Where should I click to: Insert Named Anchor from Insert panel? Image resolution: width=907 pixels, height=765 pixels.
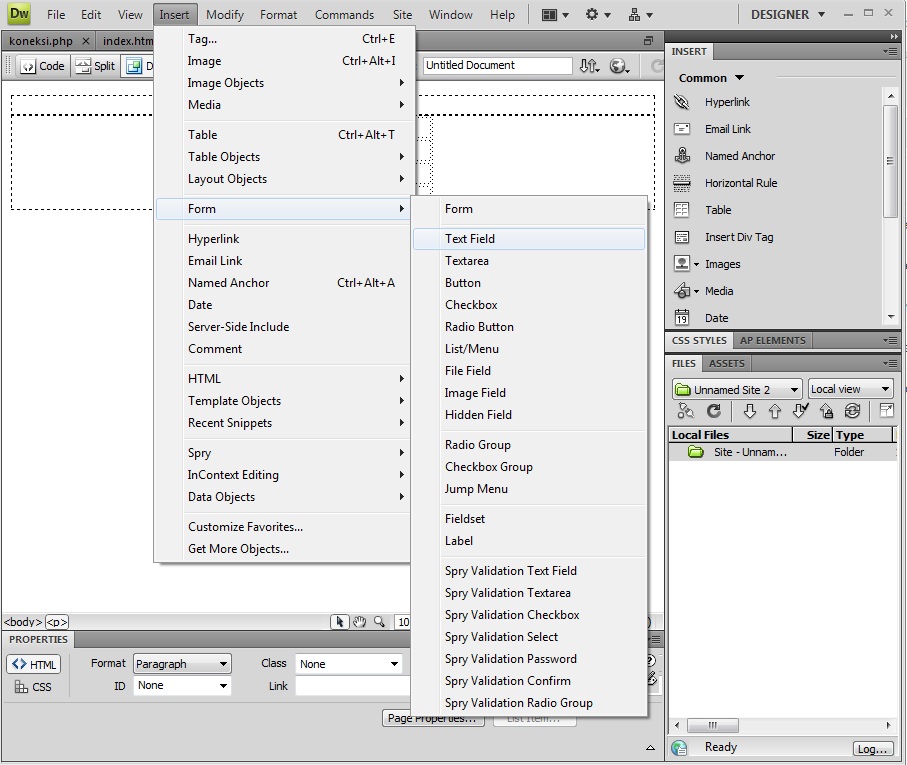point(739,156)
